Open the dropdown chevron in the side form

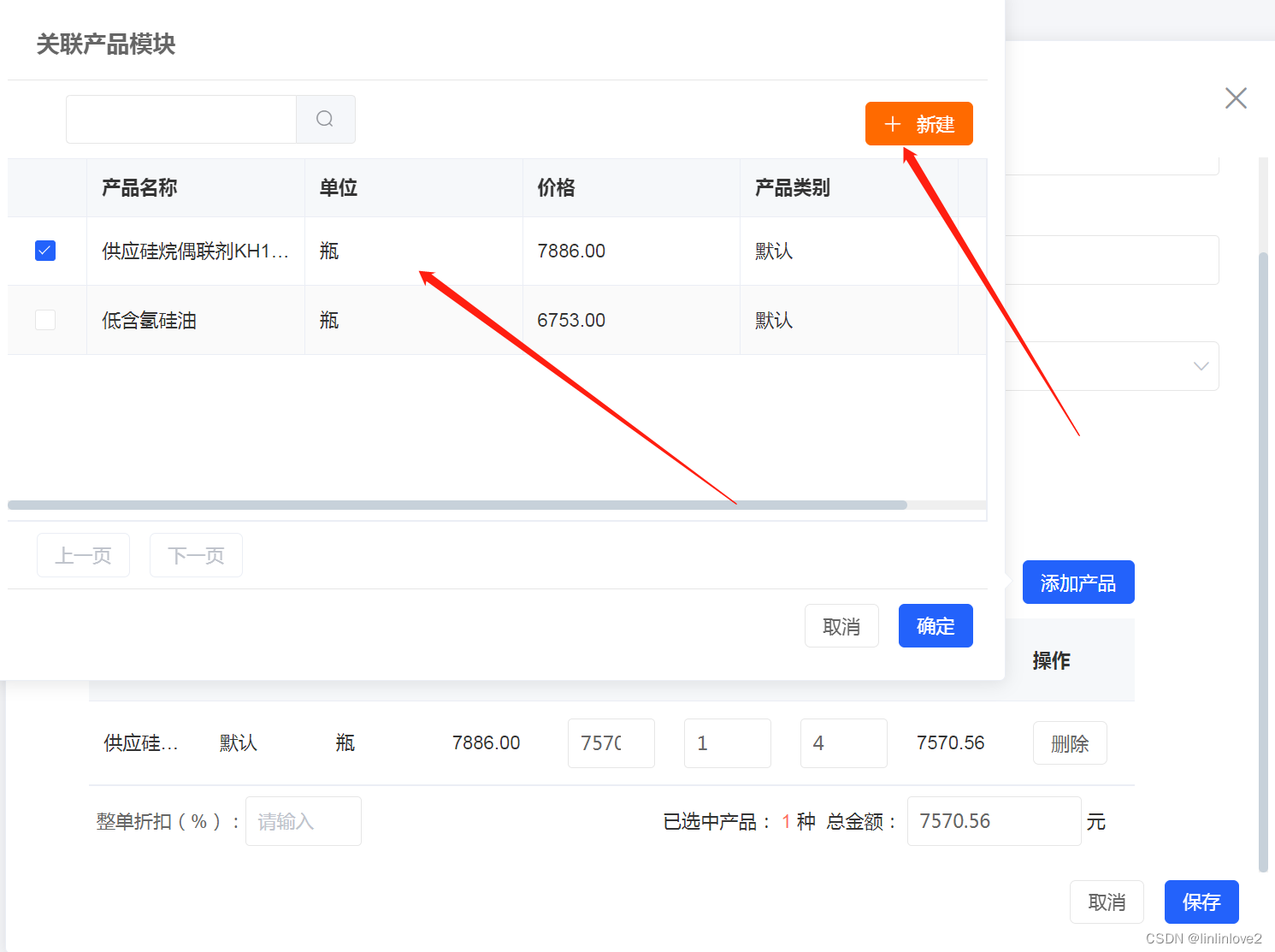tap(1201, 366)
